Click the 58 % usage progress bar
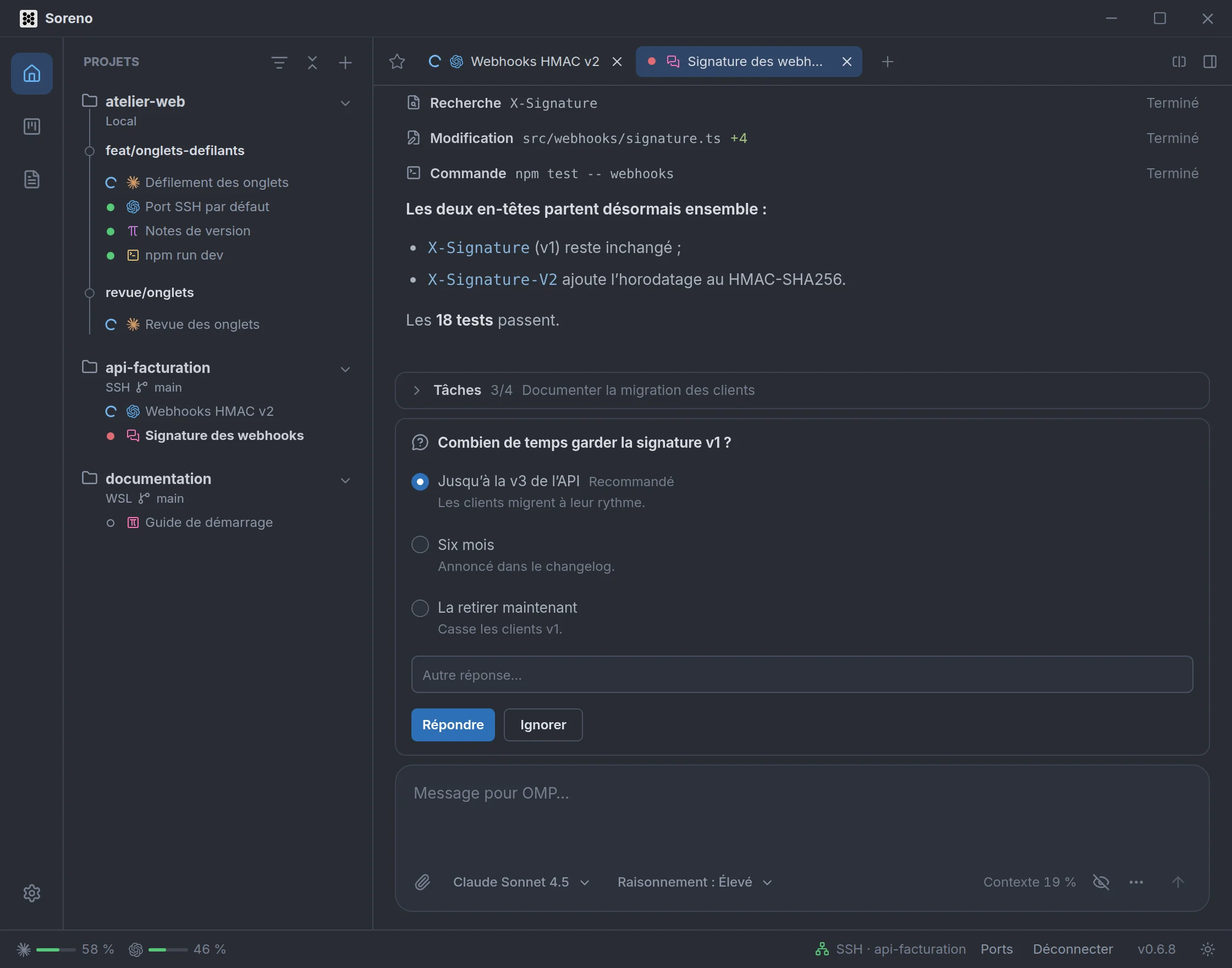1232x968 pixels. (x=56, y=949)
